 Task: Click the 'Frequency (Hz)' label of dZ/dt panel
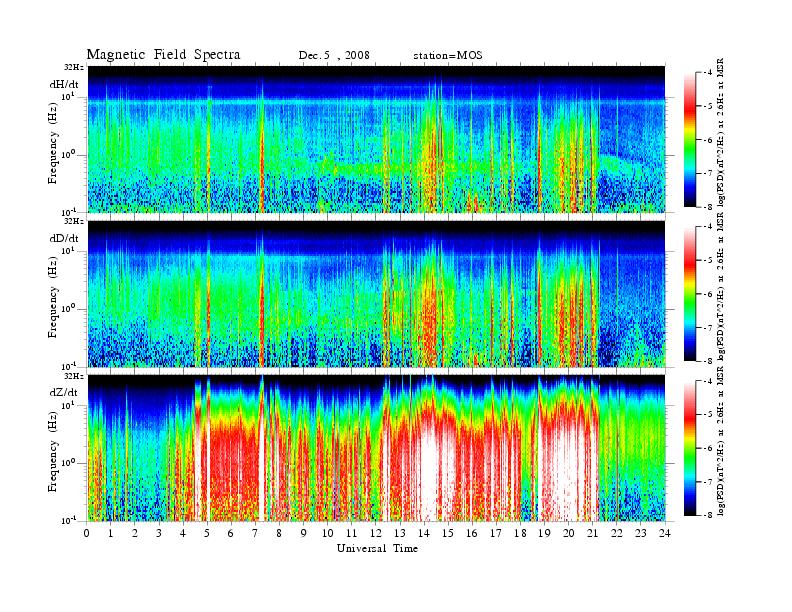53,452
